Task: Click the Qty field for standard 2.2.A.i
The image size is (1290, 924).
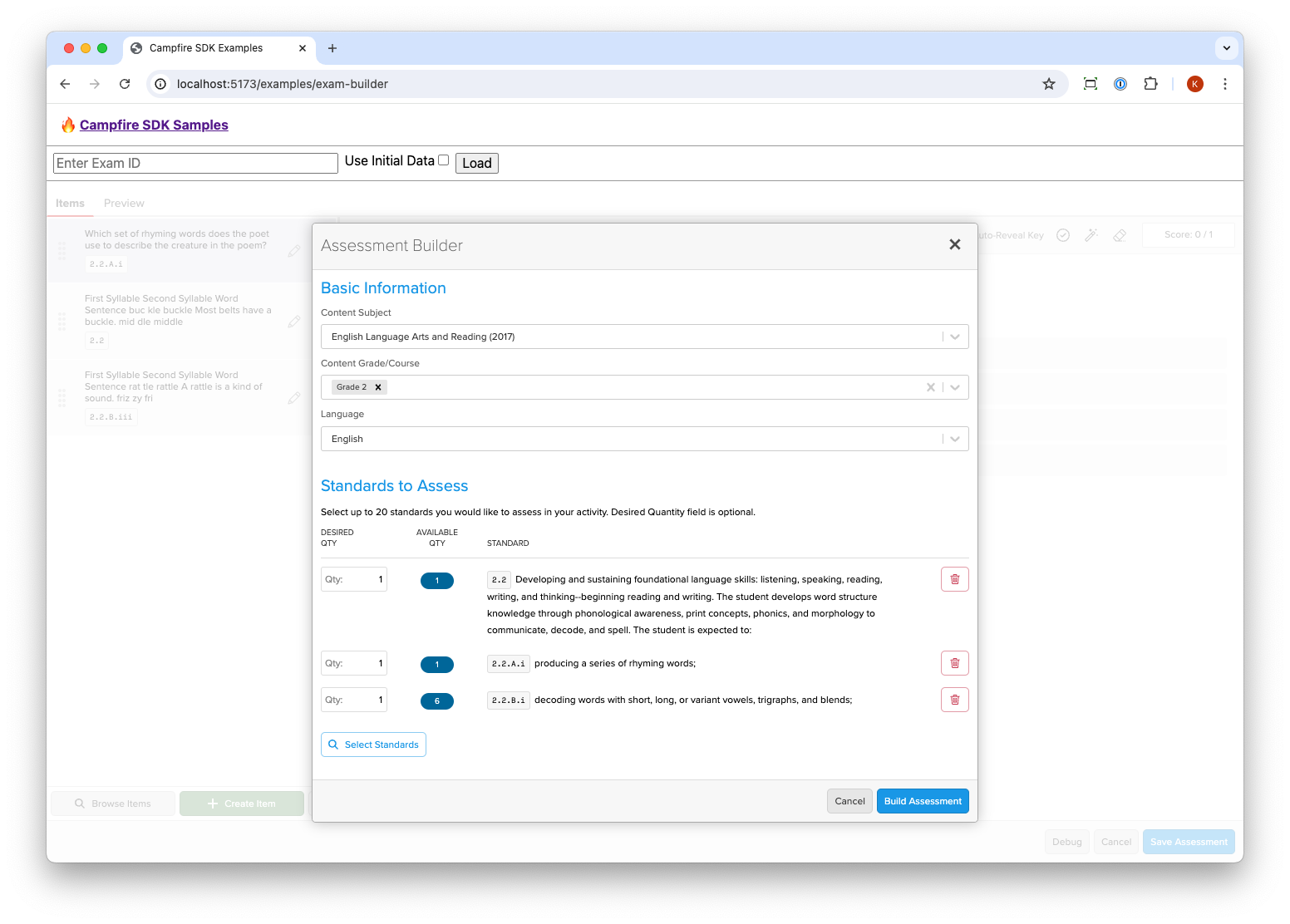Action: pos(354,663)
